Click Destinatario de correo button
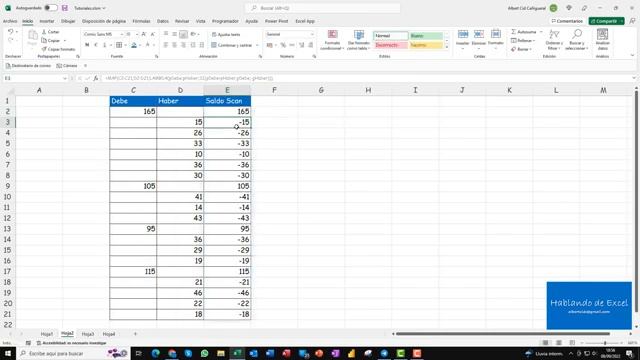 [x=28, y=66]
